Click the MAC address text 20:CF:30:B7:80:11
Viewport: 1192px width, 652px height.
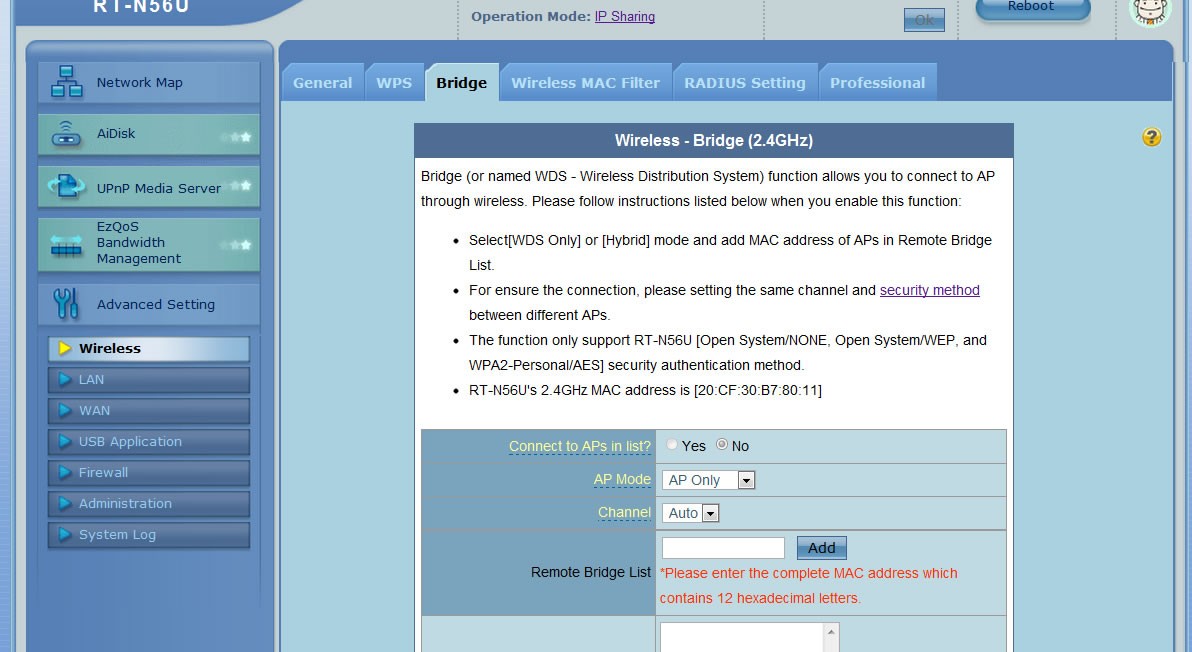click(758, 391)
